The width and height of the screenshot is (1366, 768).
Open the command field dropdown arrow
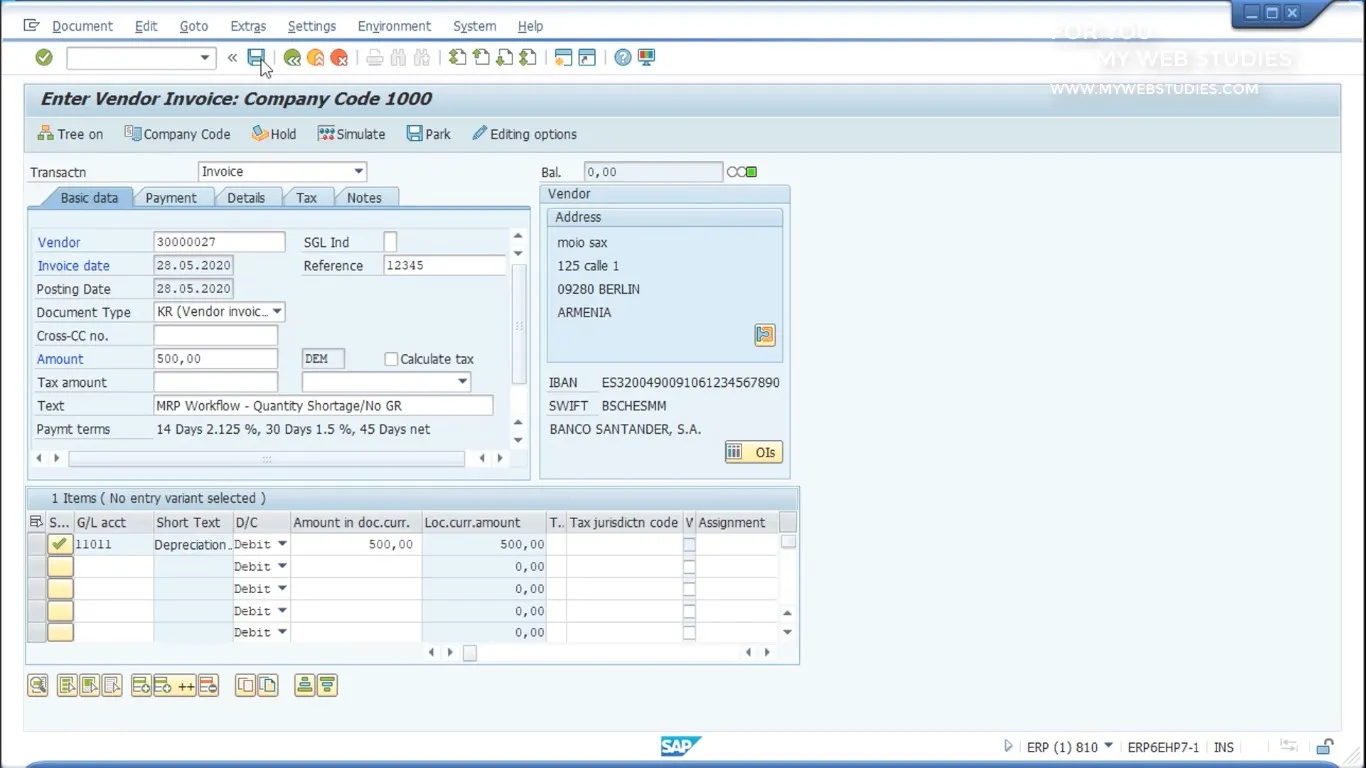[204, 58]
